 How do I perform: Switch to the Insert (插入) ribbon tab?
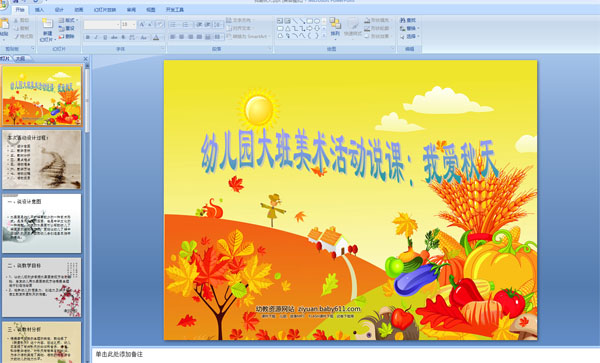pyautogui.click(x=39, y=10)
